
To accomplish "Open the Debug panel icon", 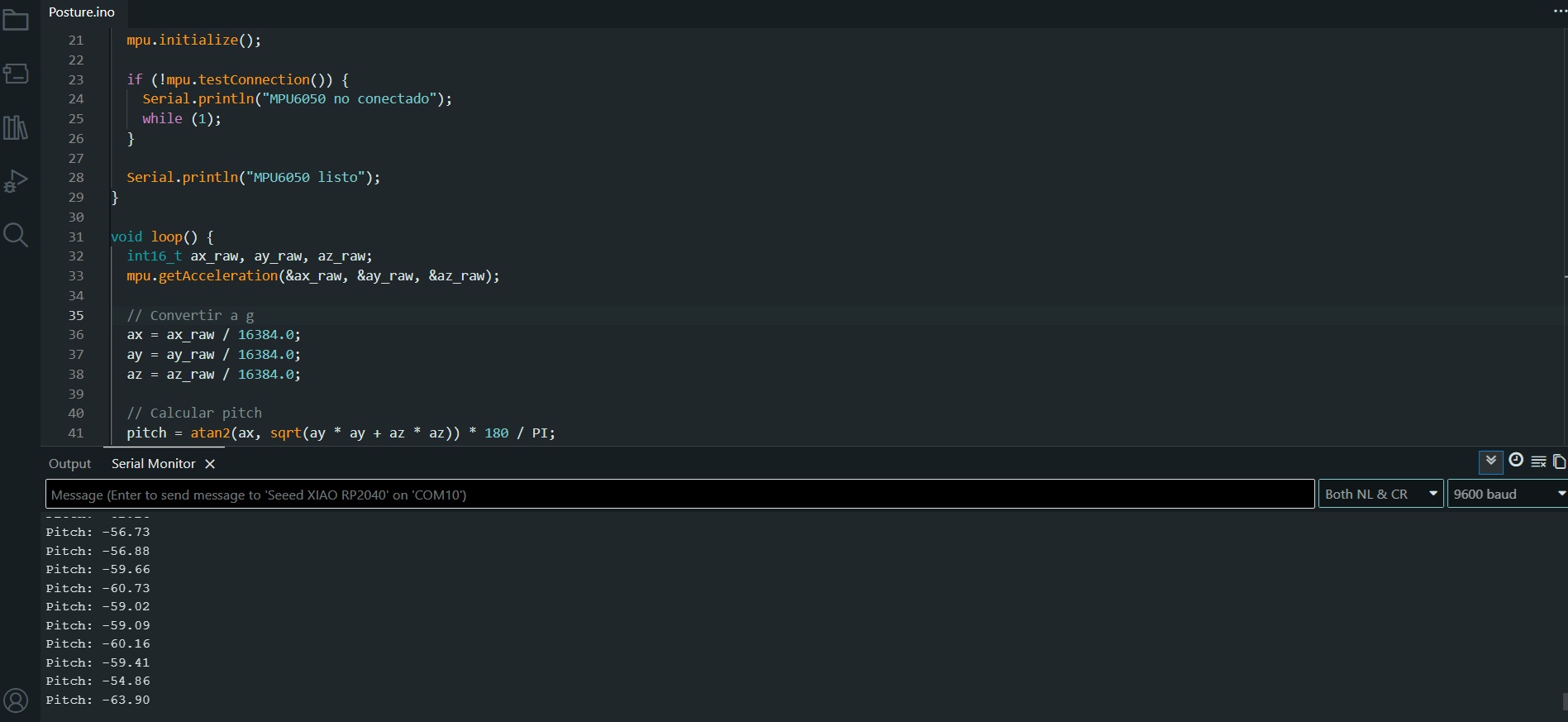I will tap(16, 181).
